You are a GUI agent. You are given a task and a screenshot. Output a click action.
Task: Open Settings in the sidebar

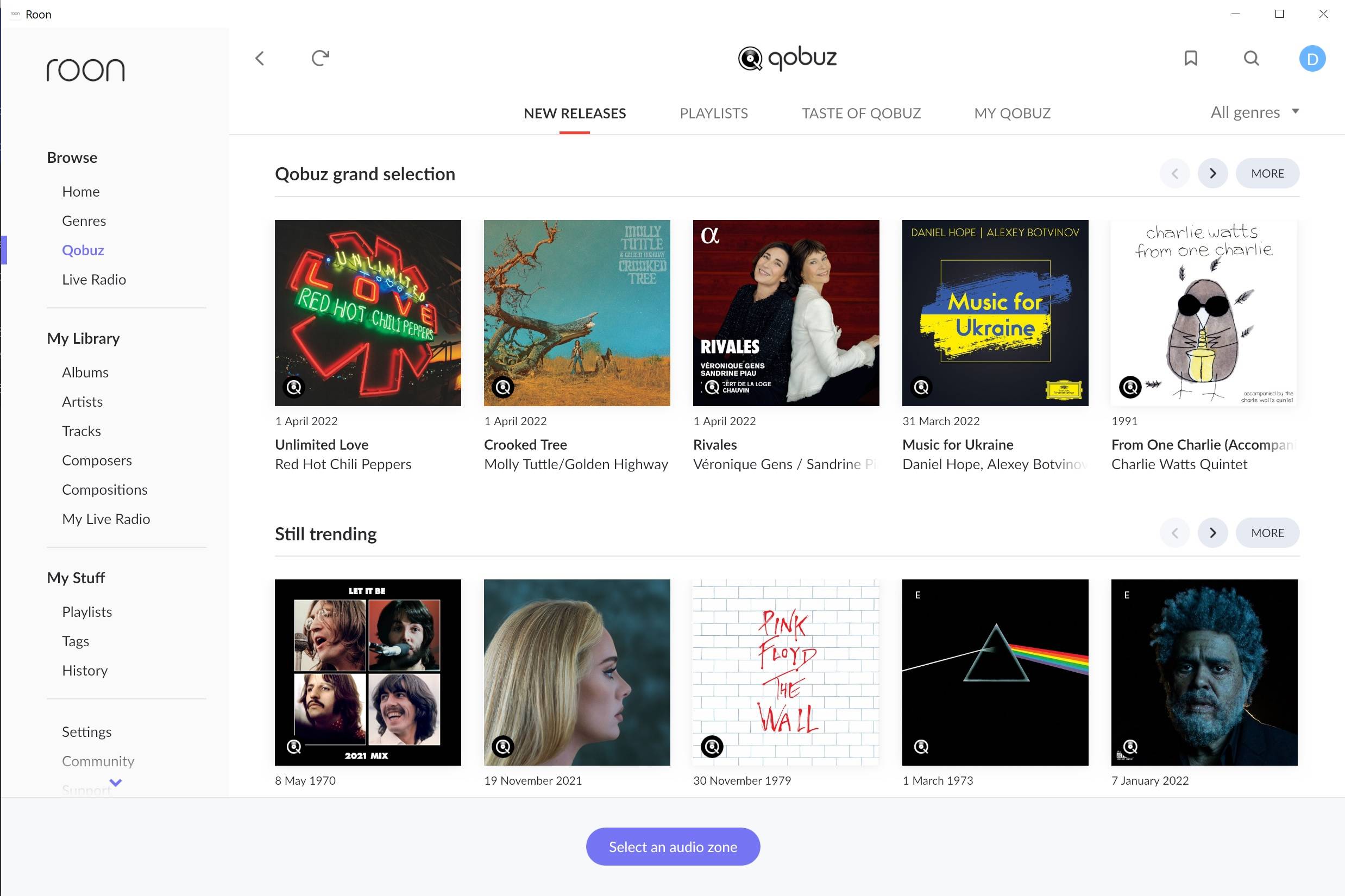pos(86,732)
